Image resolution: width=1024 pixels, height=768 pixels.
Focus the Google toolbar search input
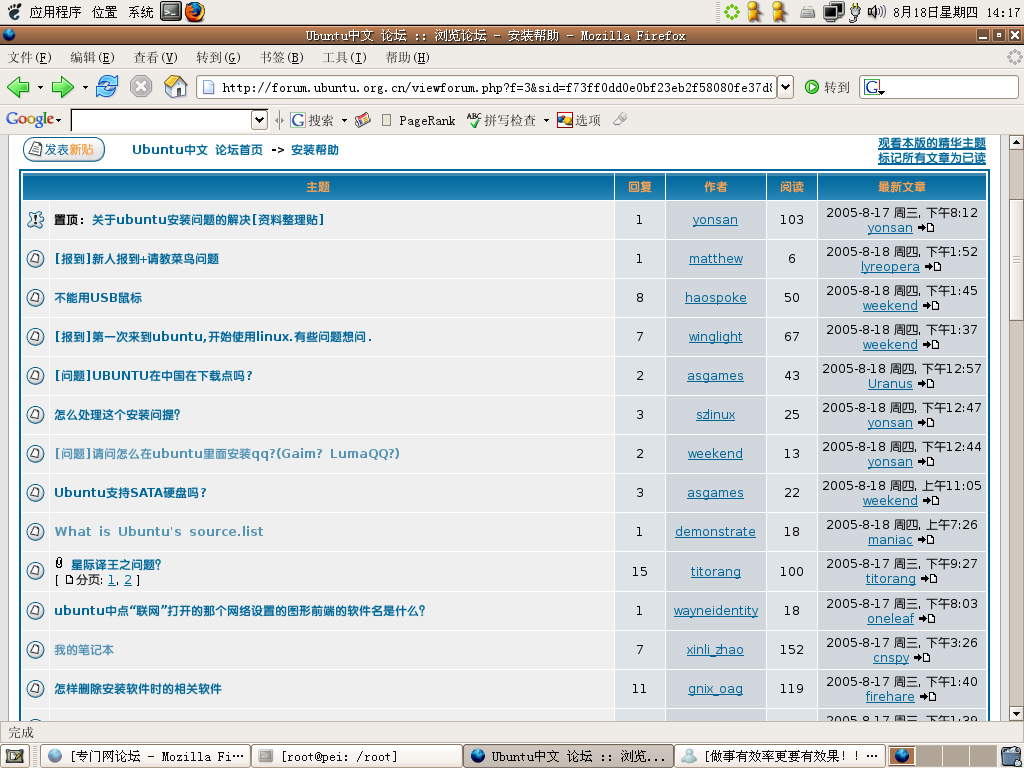[161, 120]
